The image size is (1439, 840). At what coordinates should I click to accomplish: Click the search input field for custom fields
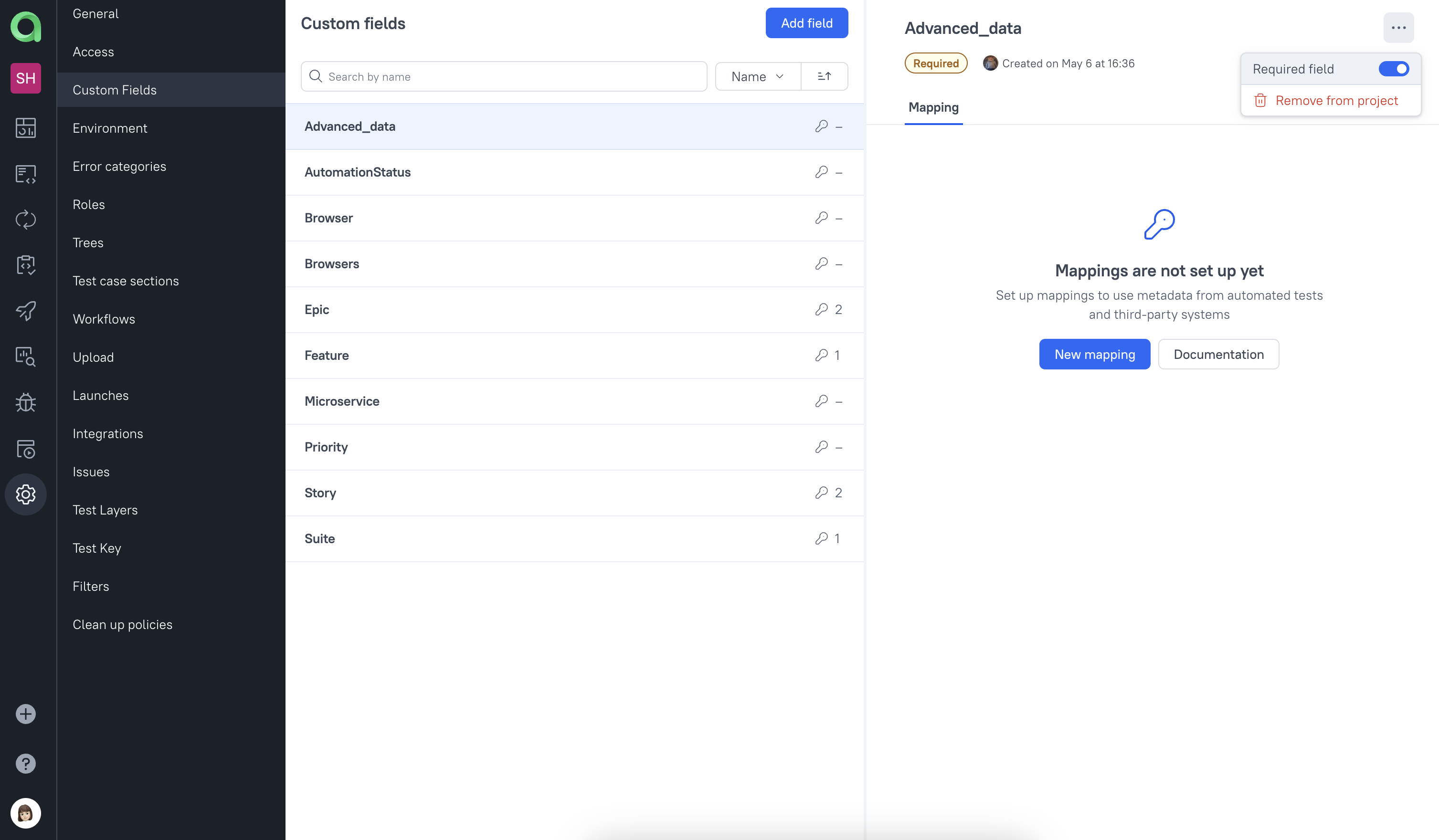[x=504, y=76]
